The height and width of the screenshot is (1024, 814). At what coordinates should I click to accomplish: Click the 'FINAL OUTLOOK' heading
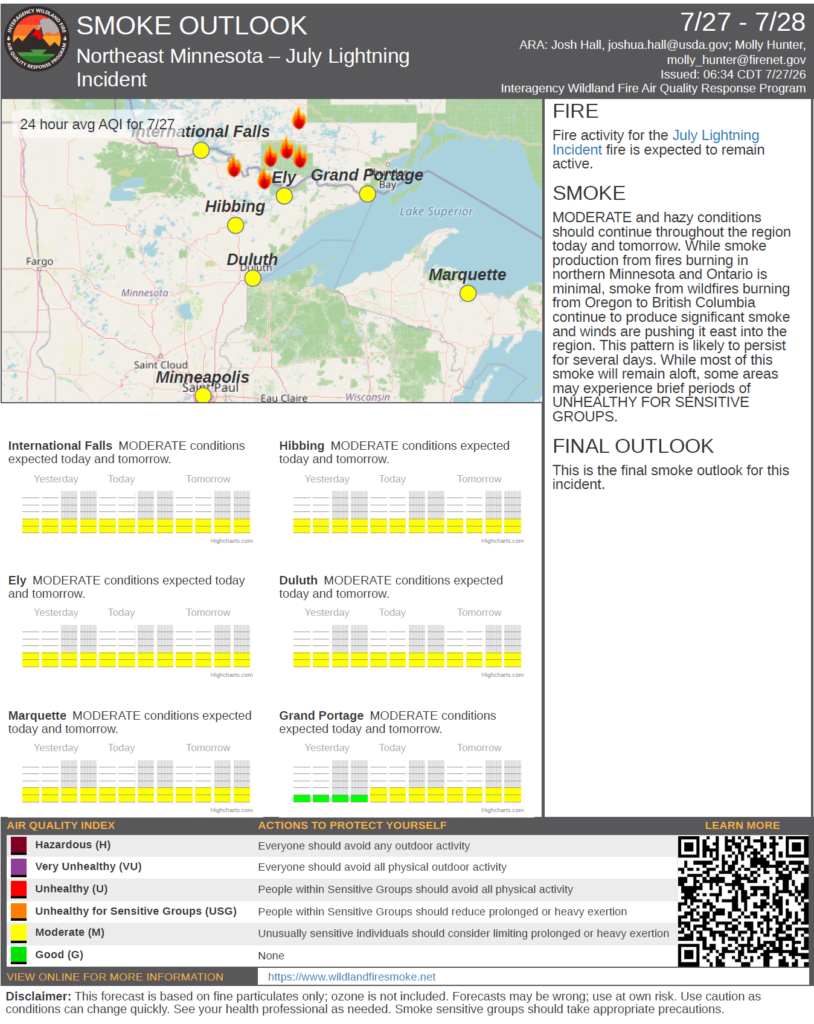[x=633, y=446]
